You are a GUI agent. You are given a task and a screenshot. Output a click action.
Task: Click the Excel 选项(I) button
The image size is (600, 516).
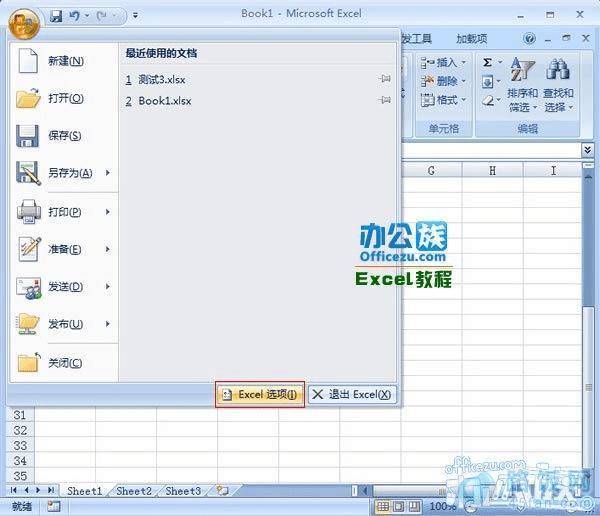(260, 394)
